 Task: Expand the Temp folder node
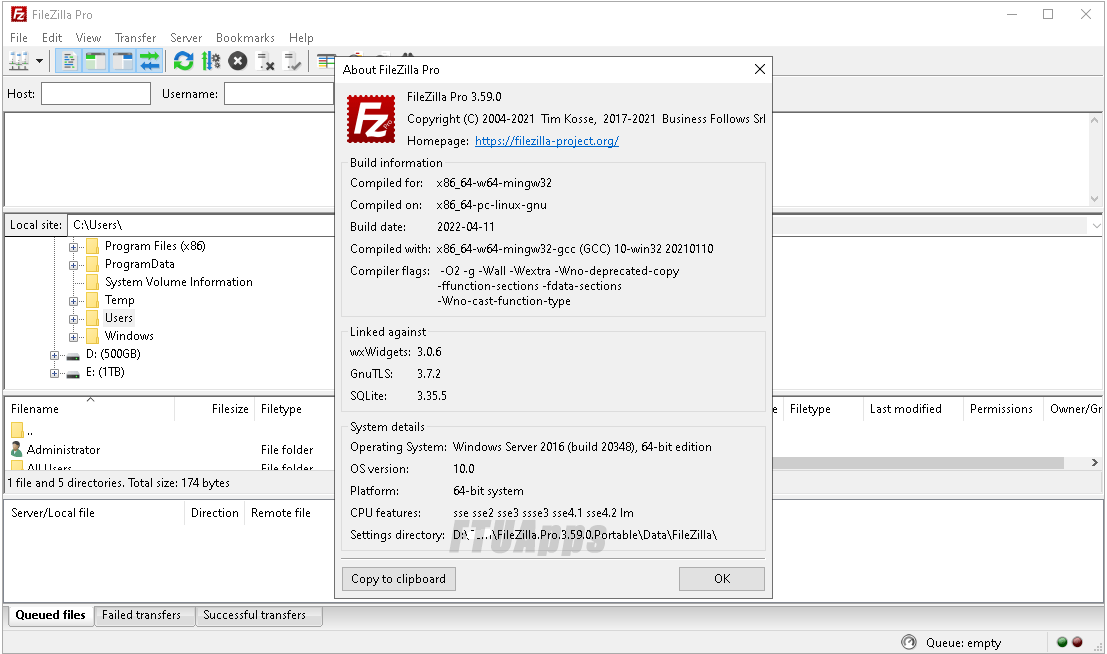(73, 301)
